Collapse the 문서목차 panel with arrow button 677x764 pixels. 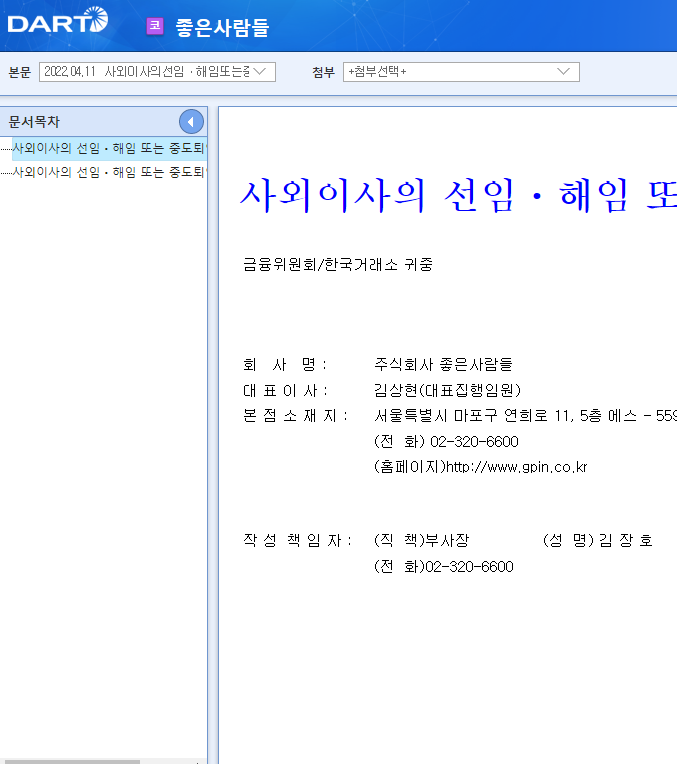(x=191, y=122)
